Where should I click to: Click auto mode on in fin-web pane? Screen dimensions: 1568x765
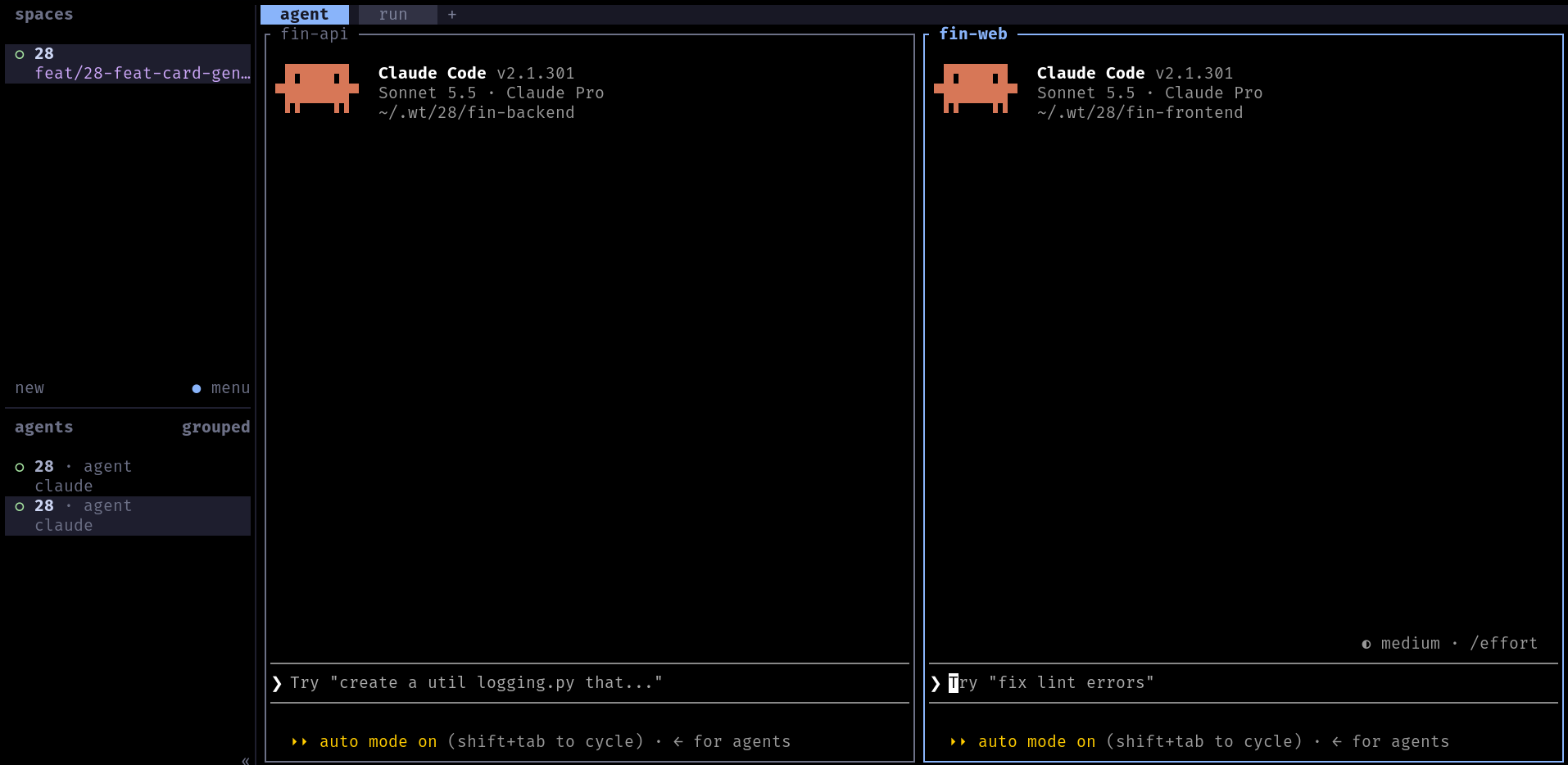[1036, 741]
